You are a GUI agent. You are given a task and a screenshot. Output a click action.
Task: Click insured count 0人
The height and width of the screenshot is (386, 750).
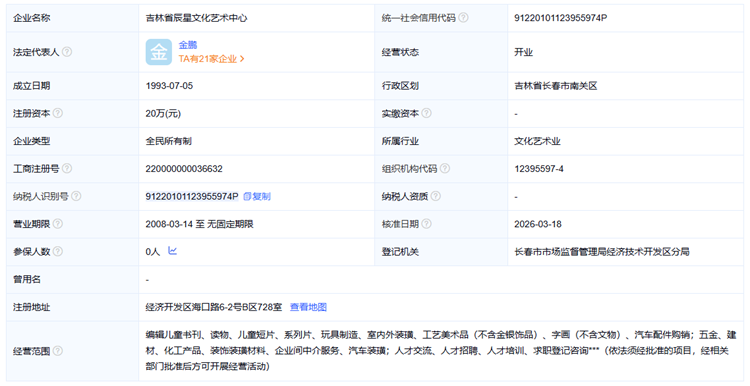coord(153,252)
